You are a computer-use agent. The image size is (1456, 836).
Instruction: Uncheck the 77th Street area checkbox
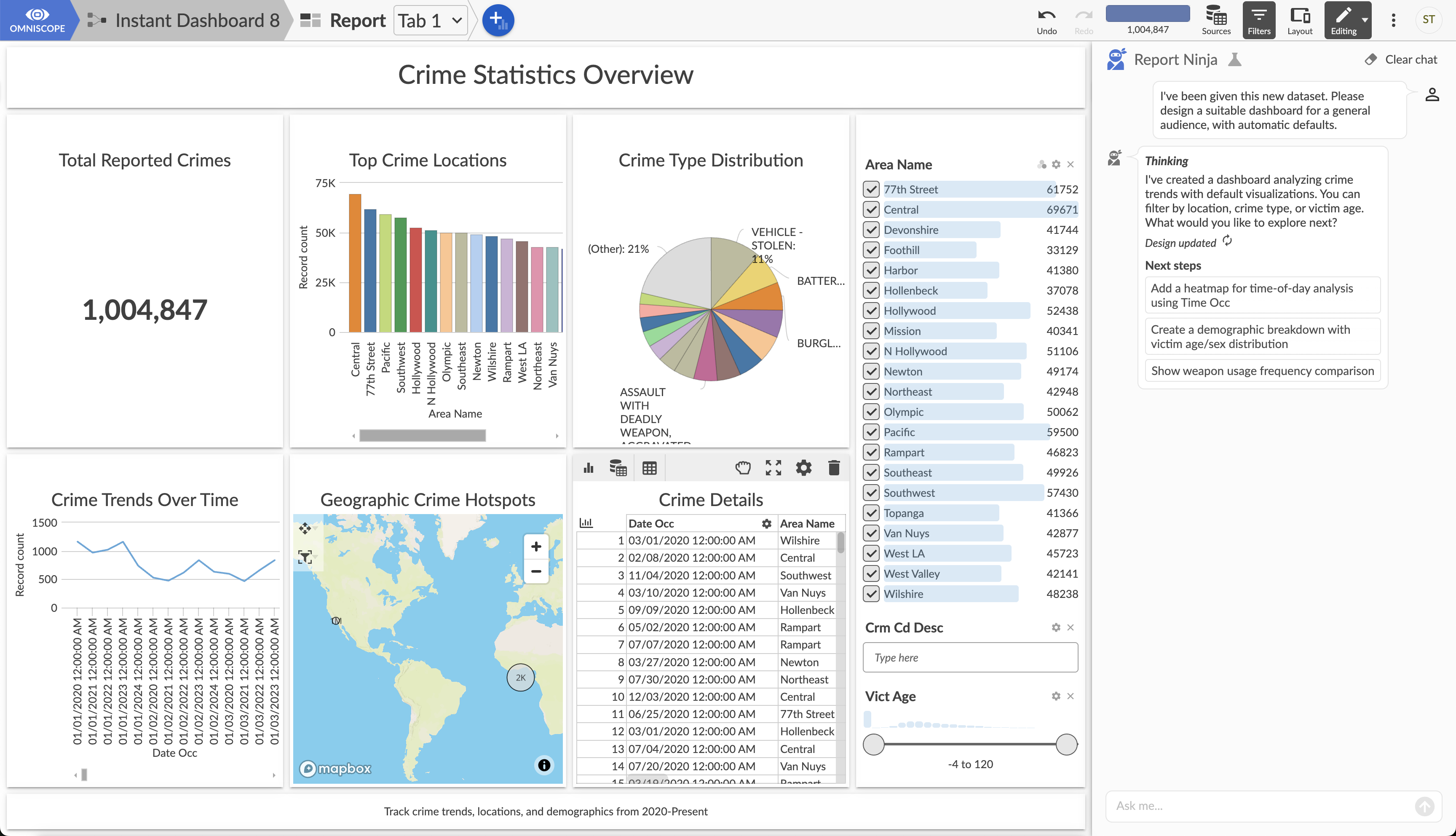pos(871,190)
